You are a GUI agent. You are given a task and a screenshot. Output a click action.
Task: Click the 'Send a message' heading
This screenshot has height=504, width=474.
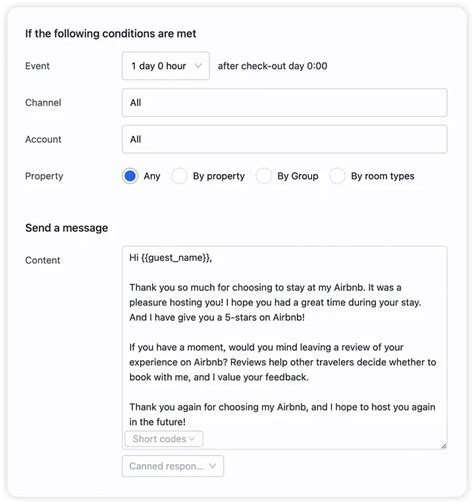67,228
